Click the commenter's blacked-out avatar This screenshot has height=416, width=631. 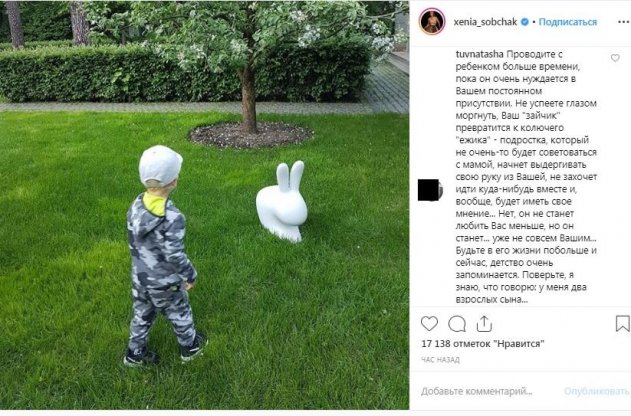tap(430, 190)
